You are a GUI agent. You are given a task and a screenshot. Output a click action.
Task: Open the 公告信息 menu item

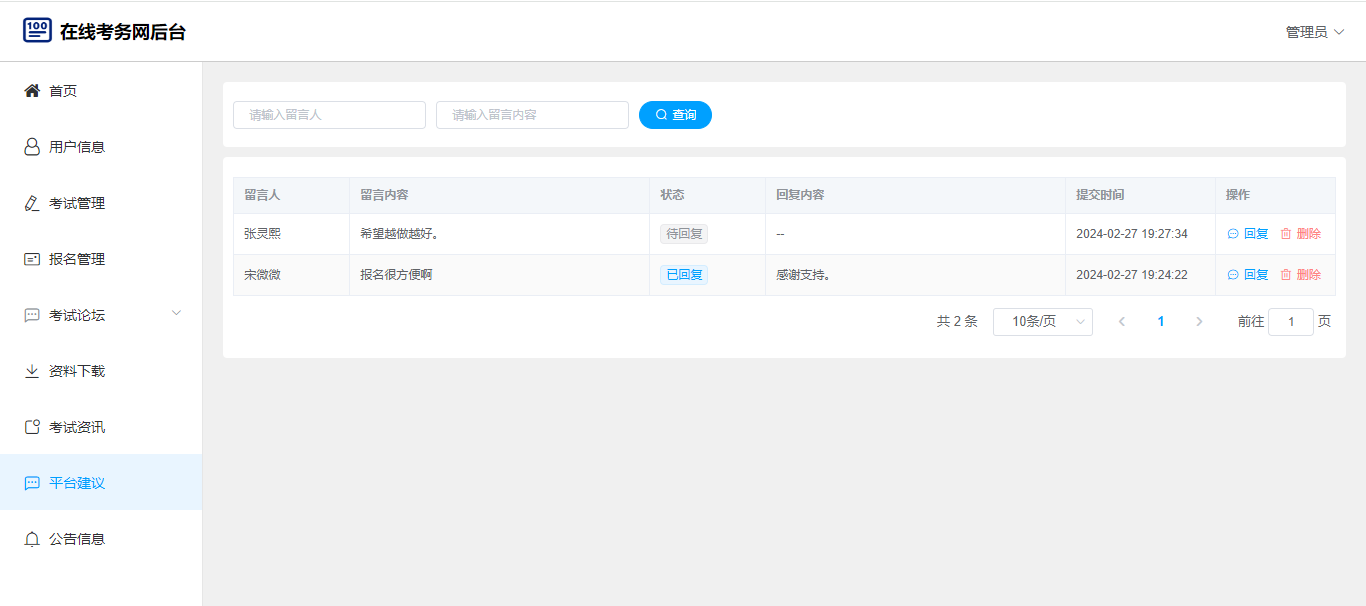coord(77,539)
